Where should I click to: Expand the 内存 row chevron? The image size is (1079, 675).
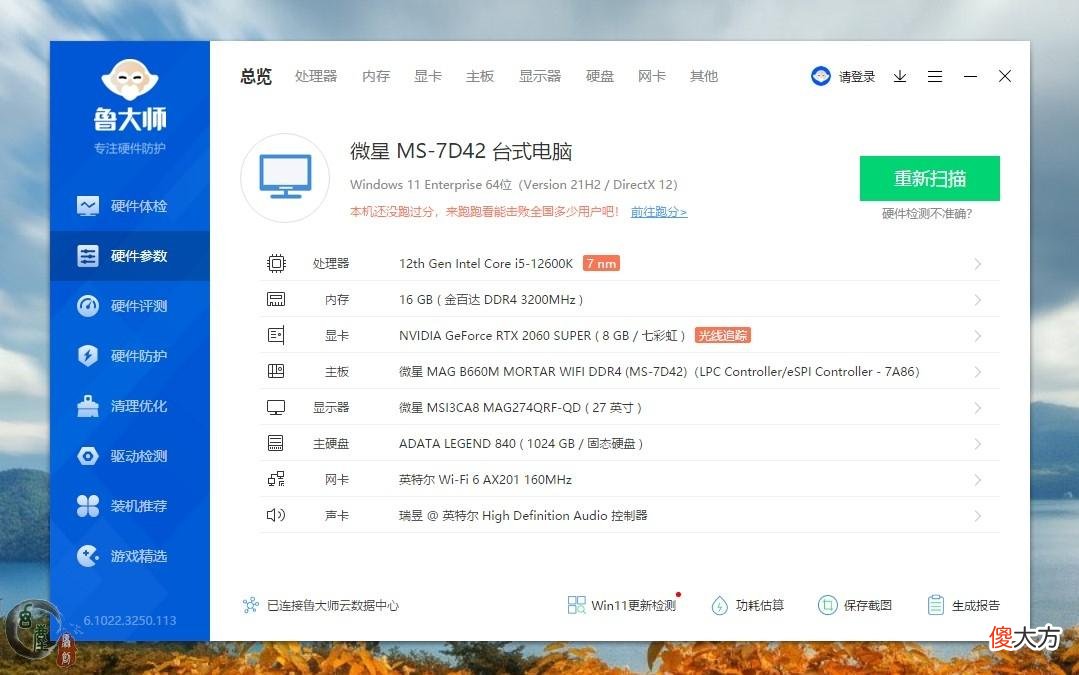pos(978,300)
